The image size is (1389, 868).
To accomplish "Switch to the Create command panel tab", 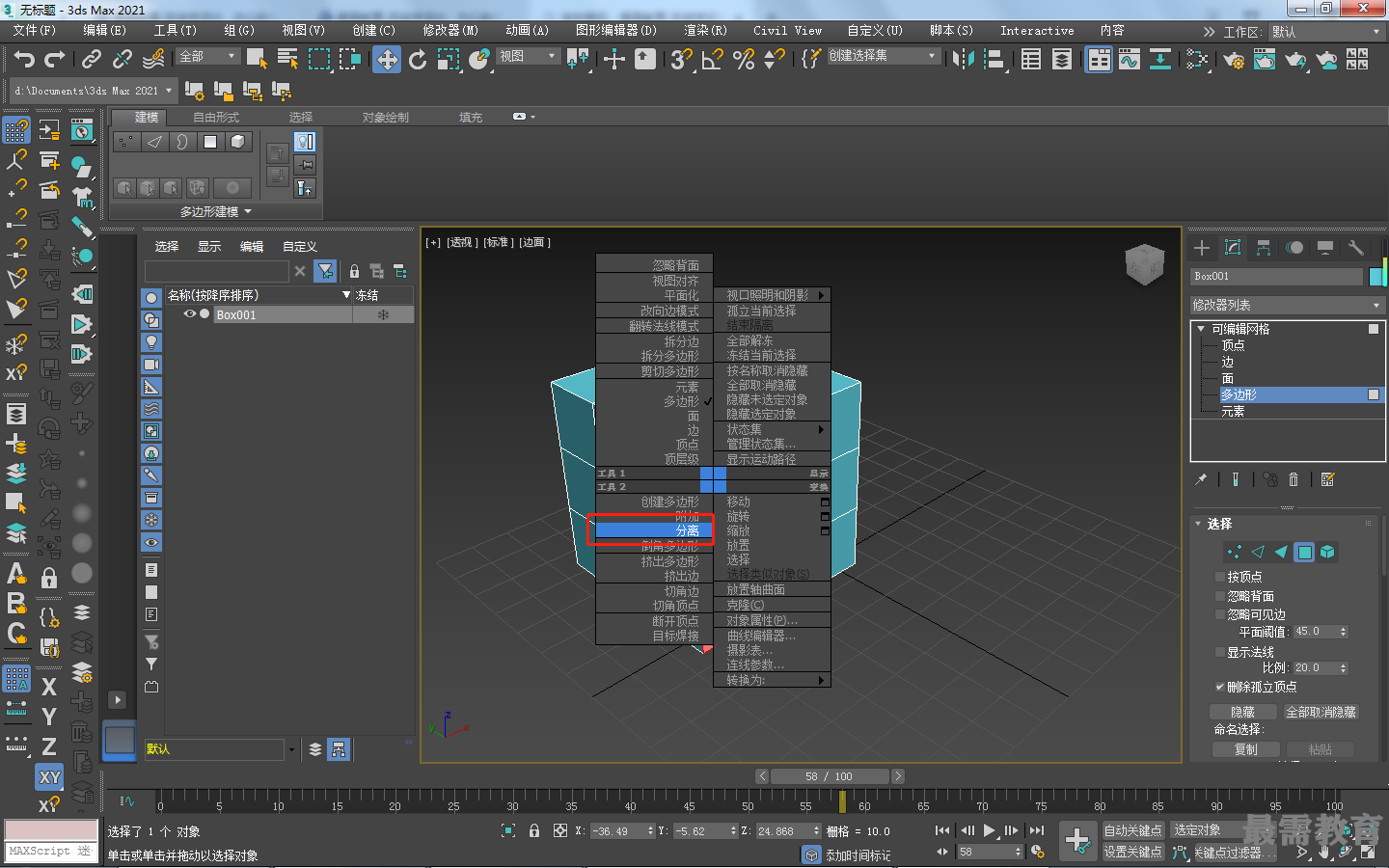I will pos(1202,248).
